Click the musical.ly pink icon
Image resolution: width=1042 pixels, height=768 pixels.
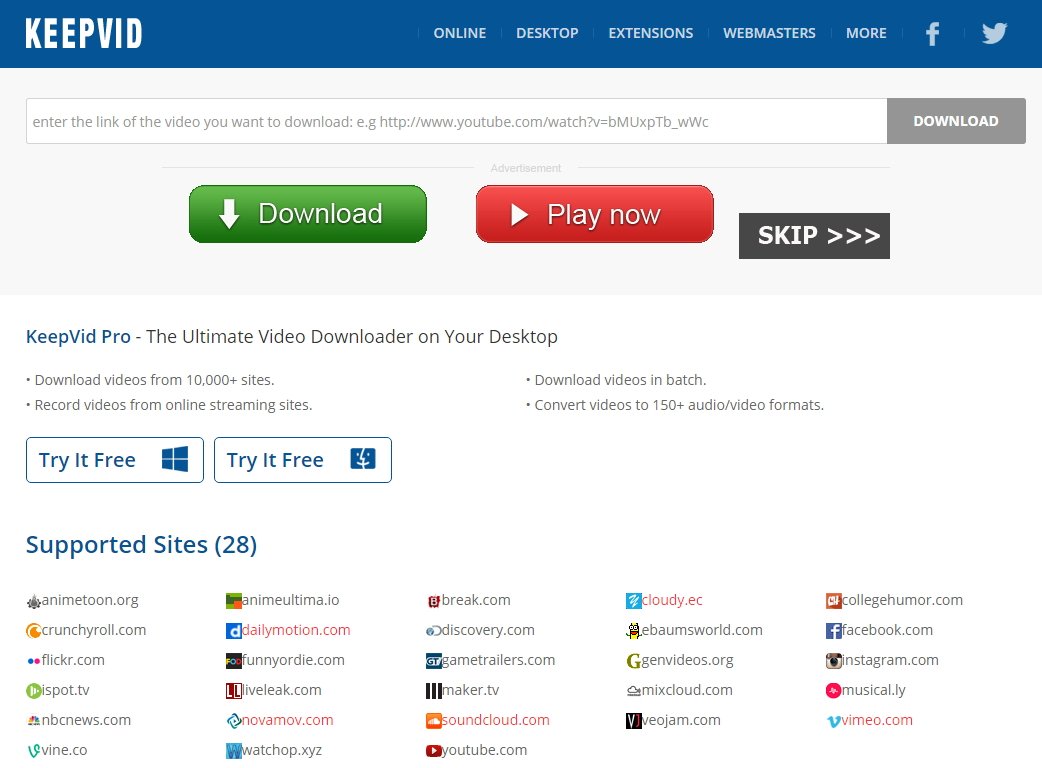(833, 691)
